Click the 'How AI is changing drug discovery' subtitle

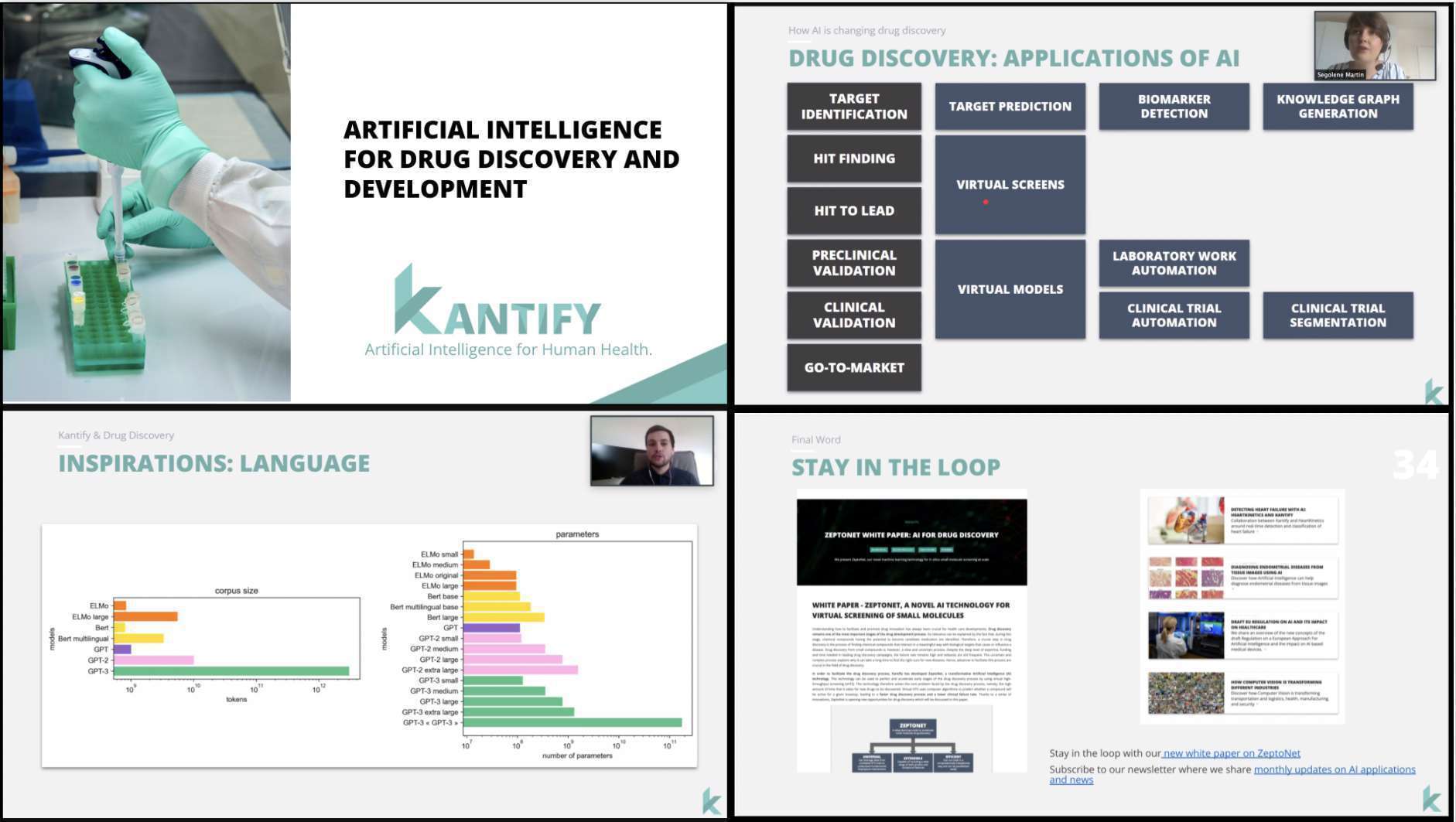tap(866, 30)
